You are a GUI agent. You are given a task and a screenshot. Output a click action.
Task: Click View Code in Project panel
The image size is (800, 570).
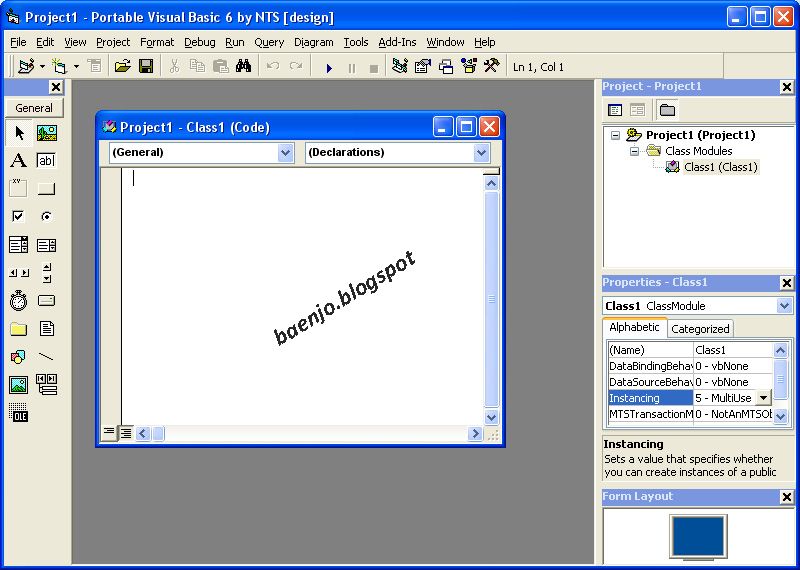point(615,110)
